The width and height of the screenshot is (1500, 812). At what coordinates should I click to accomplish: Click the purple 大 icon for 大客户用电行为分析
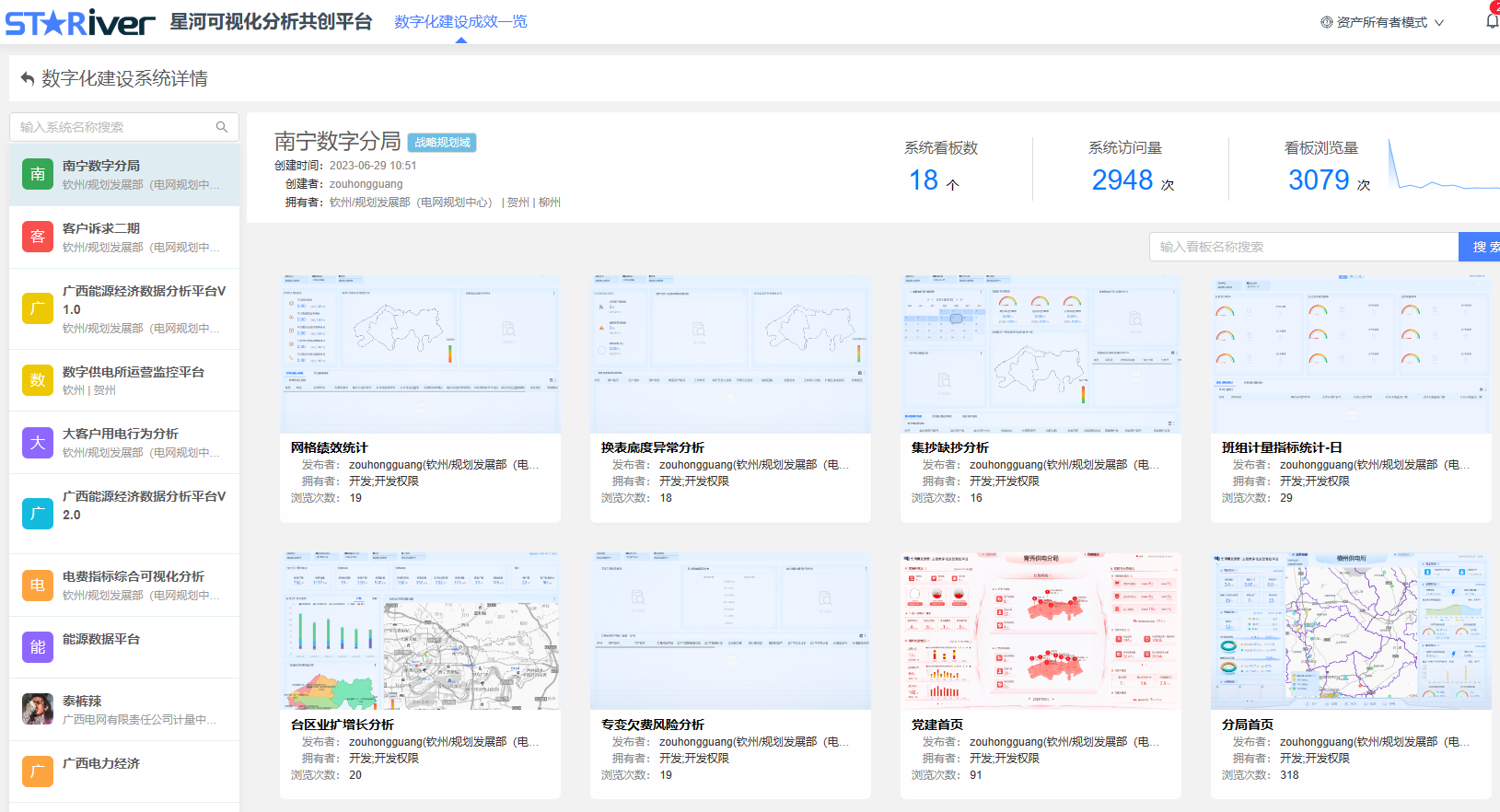point(38,443)
